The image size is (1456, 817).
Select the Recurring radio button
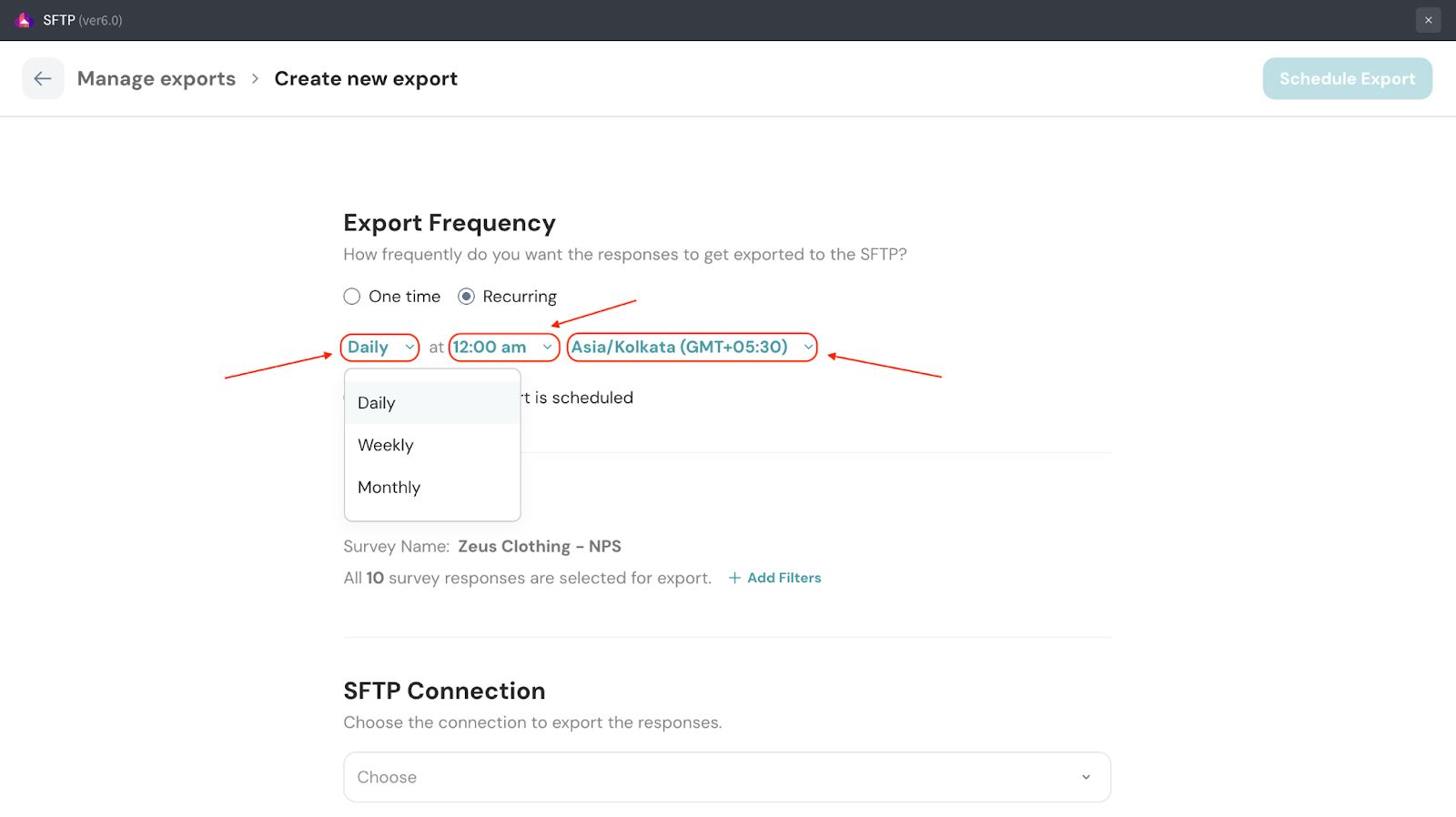[466, 297]
